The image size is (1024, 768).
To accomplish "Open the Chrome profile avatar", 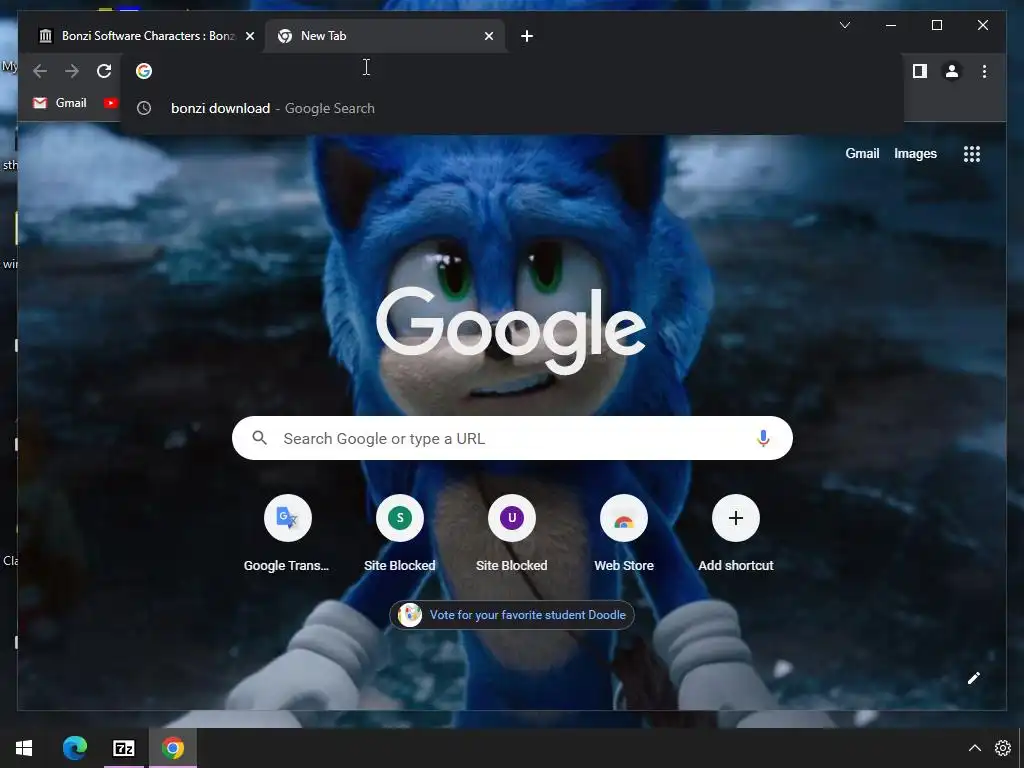I will tap(952, 71).
